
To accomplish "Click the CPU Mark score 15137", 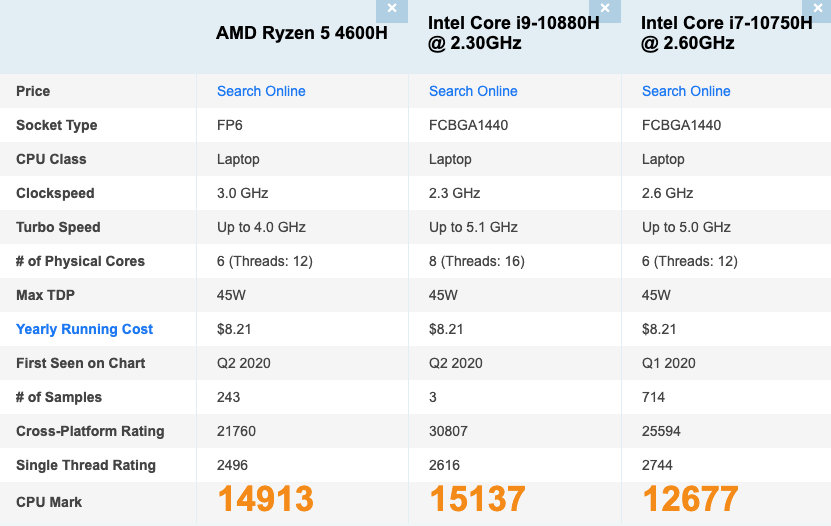I will tap(478, 499).
